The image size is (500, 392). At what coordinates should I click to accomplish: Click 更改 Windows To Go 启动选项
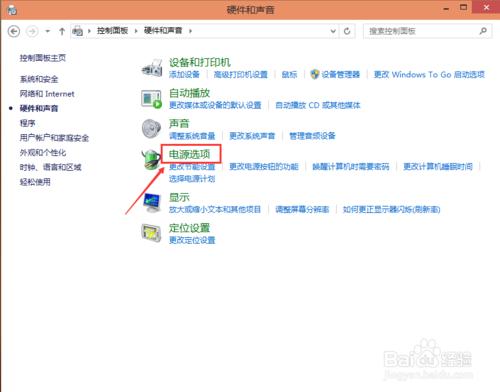point(429,75)
